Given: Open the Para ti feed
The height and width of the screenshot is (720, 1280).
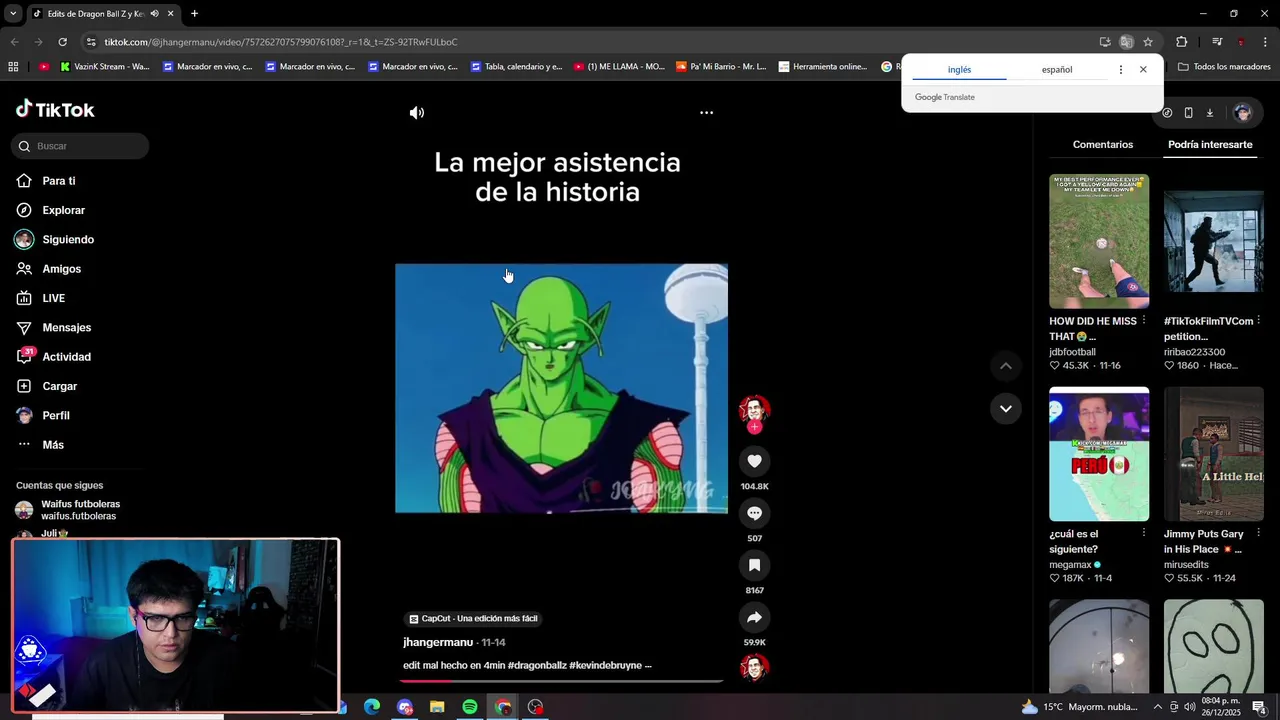Looking at the screenshot, I should click(58, 181).
